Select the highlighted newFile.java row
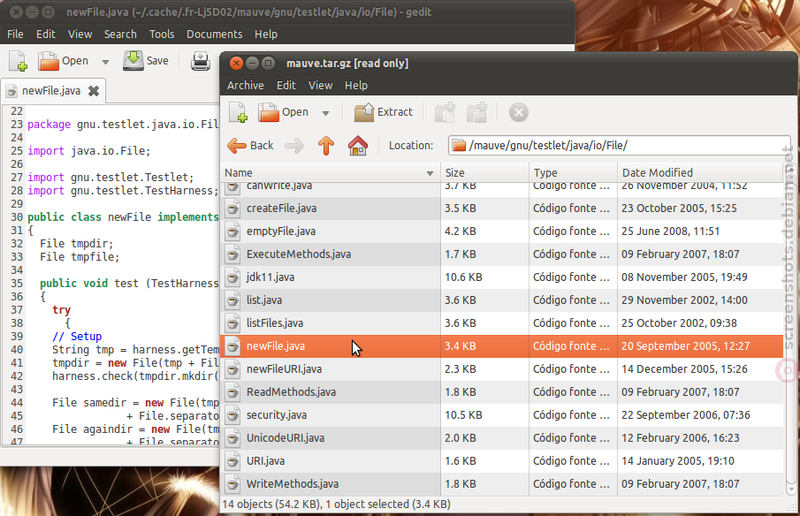The image size is (800, 516). (x=502, y=346)
